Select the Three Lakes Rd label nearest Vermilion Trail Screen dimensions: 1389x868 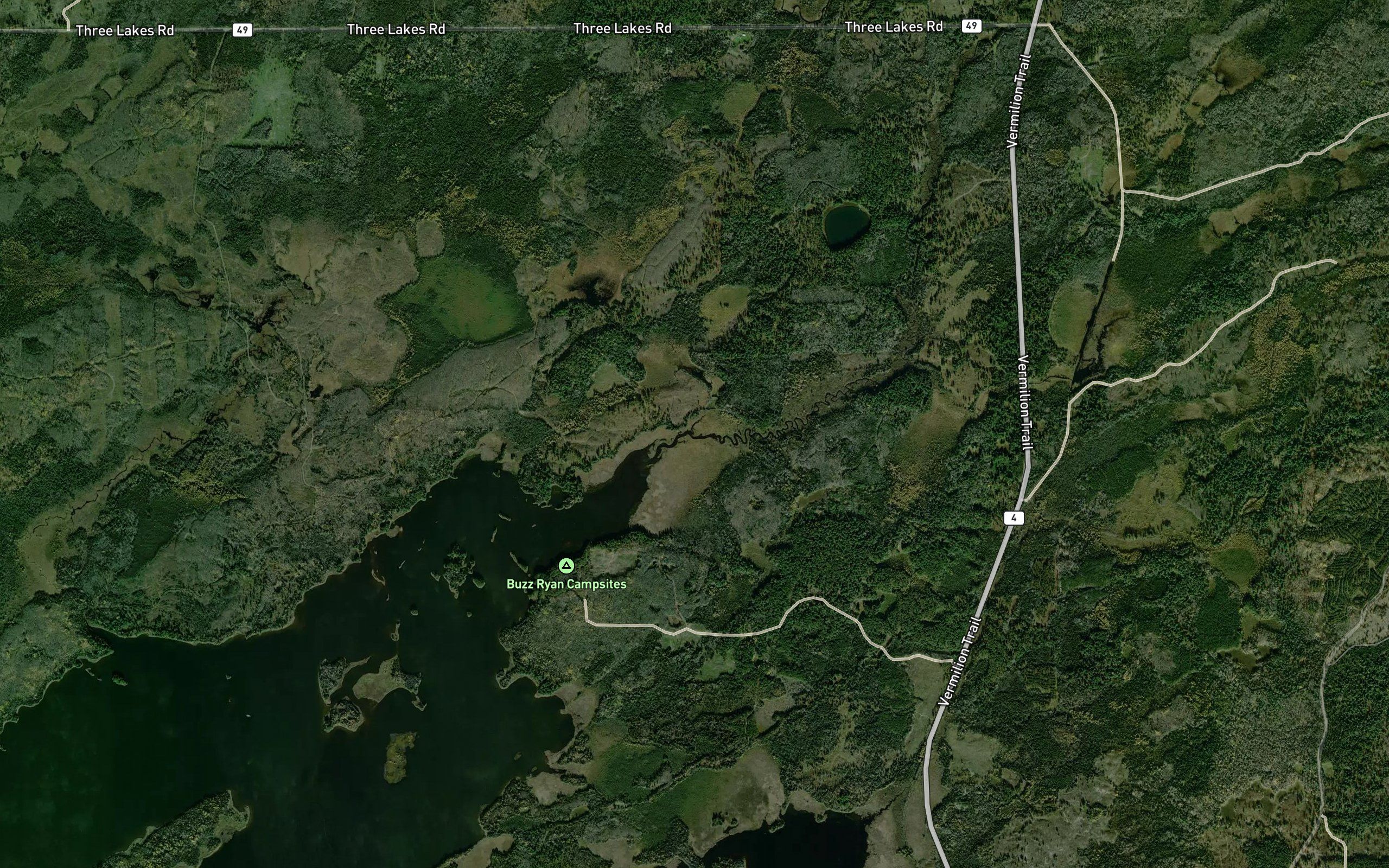(894, 27)
